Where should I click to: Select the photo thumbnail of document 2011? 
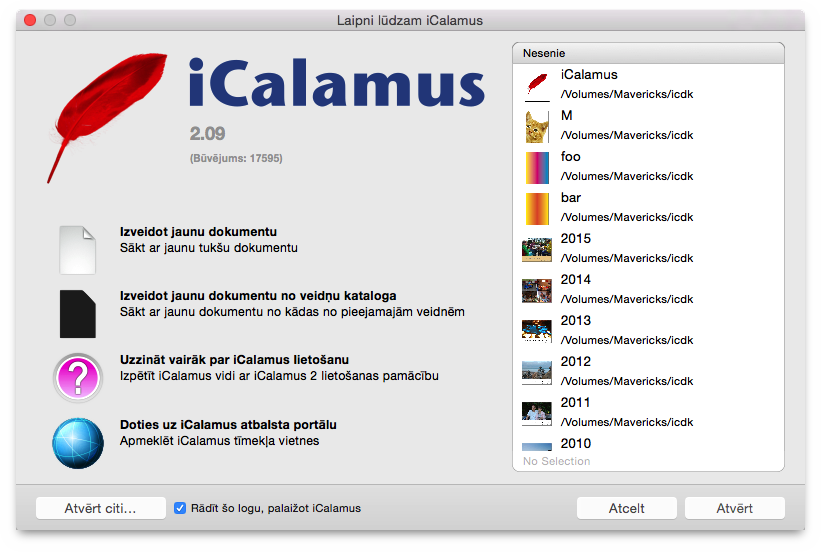[x=537, y=413]
